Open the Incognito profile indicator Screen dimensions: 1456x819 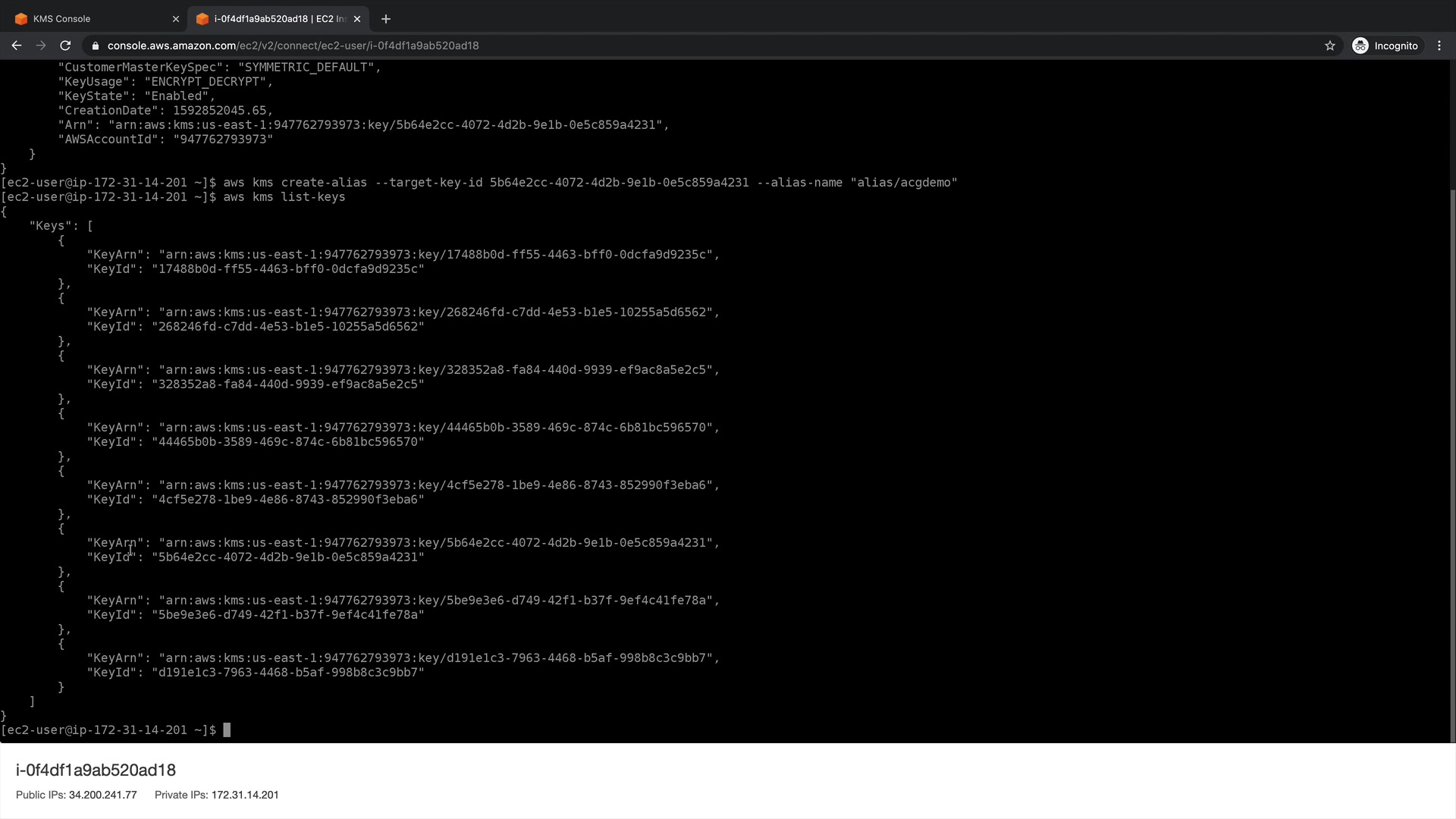coord(1385,45)
